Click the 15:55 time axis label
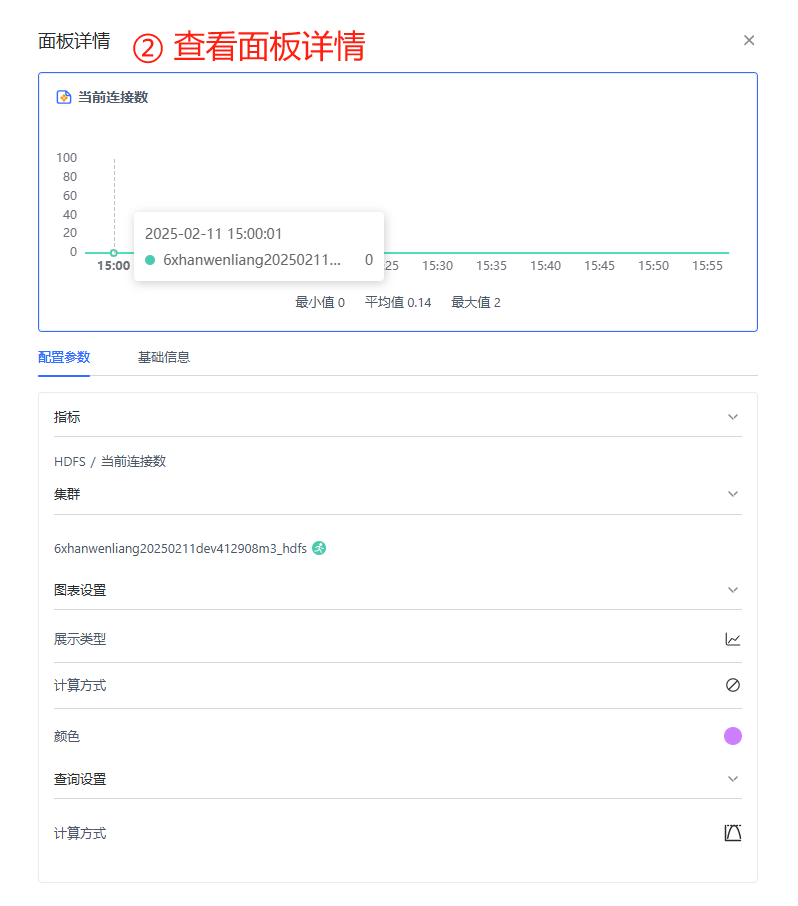798x906 pixels. (x=707, y=266)
